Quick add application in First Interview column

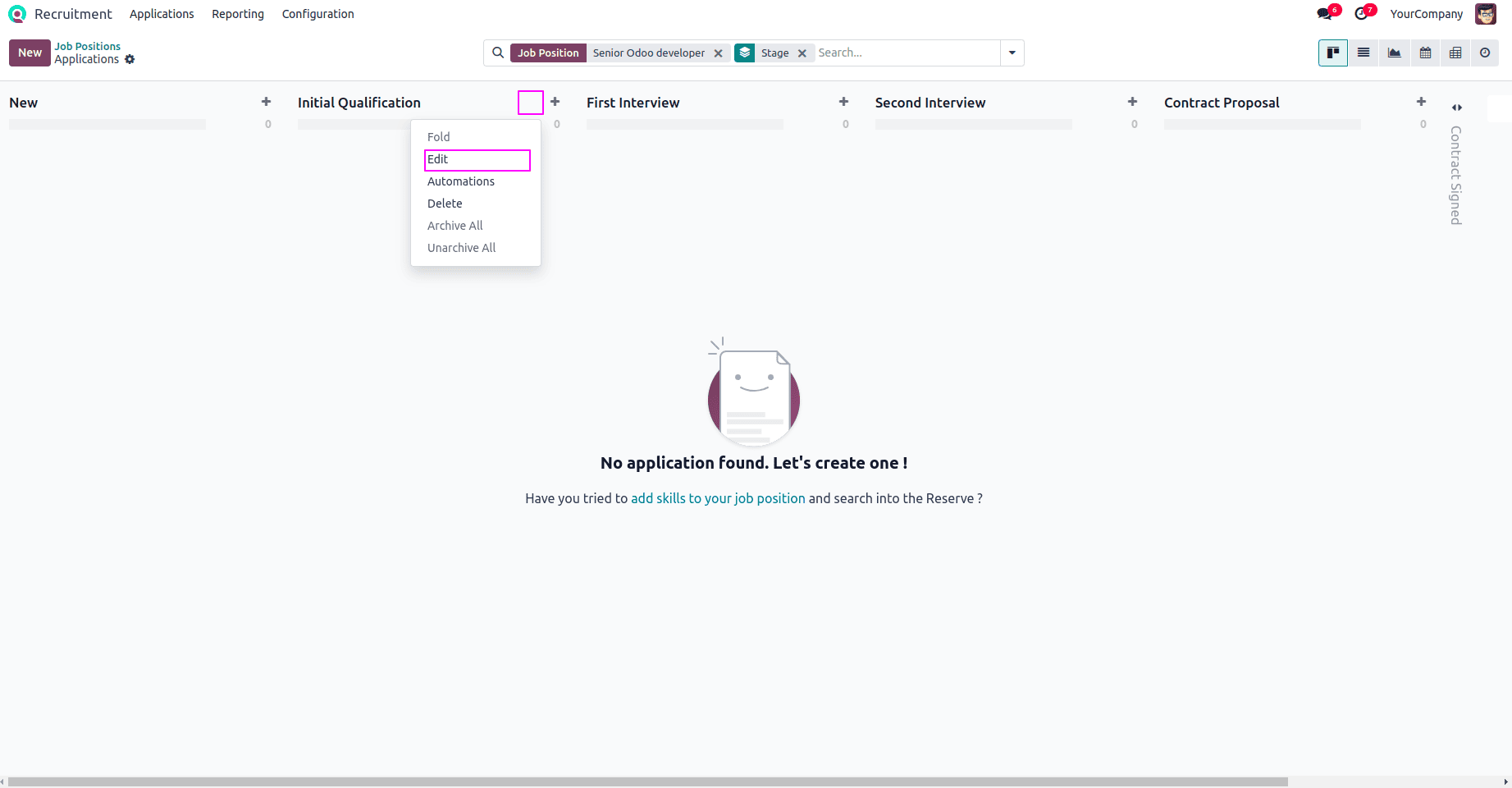click(843, 102)
